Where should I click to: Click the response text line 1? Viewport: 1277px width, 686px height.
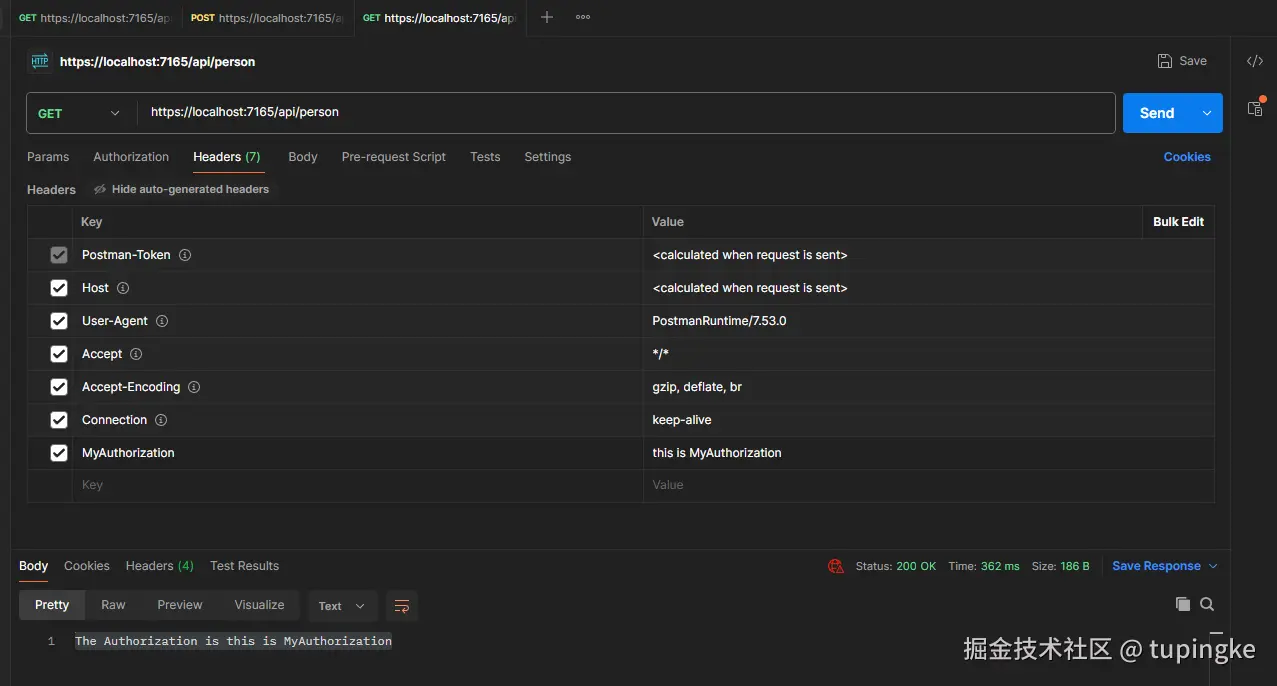233,641
